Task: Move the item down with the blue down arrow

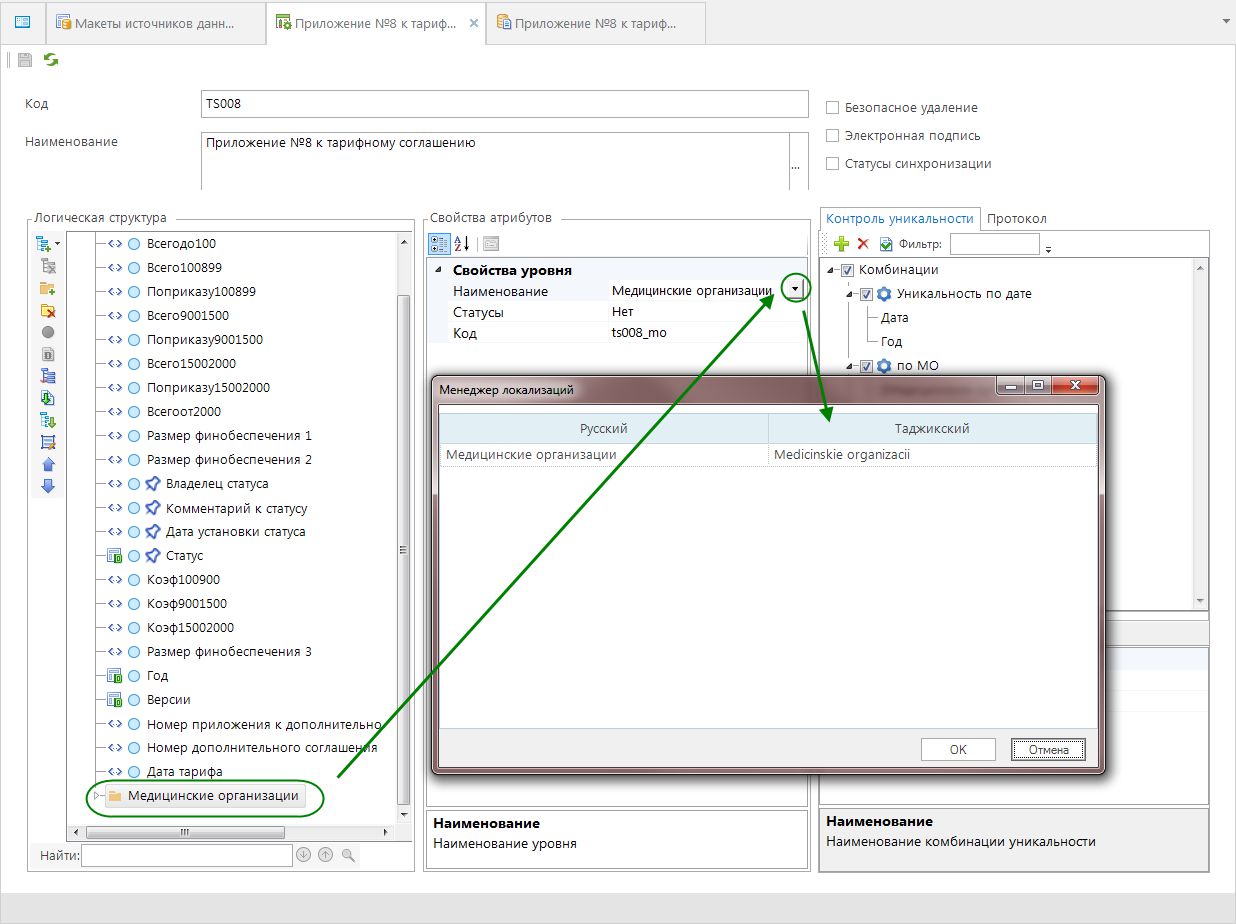Action: [x=47, y=486]
